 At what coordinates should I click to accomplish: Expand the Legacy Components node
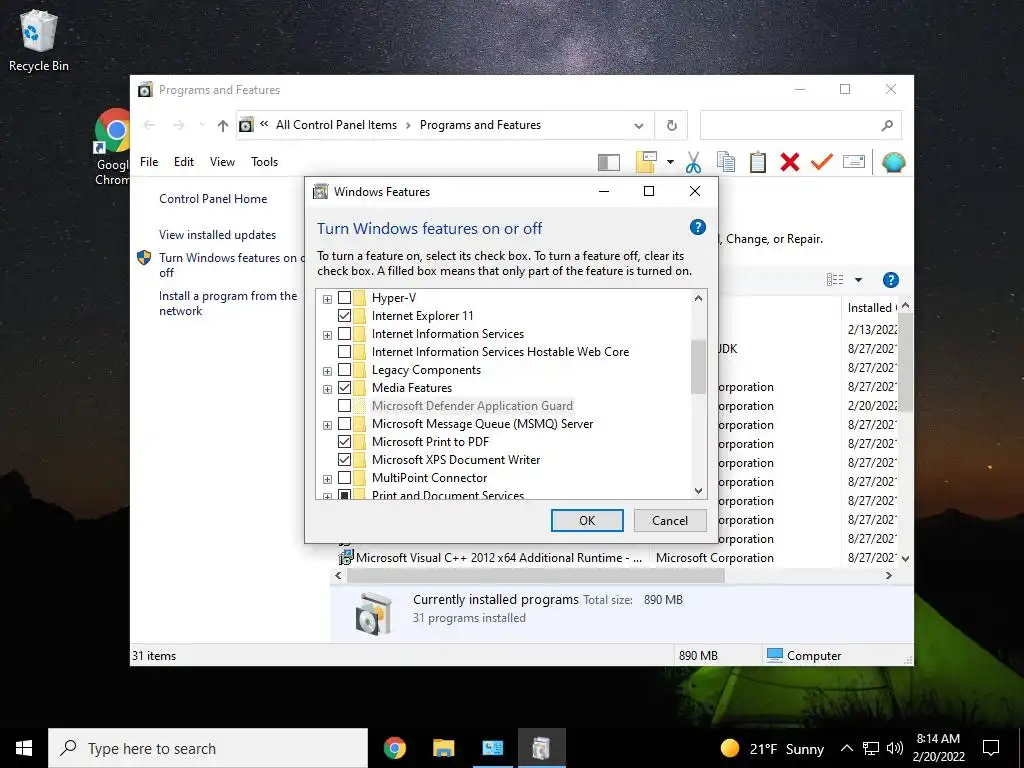tap(327, 371)
